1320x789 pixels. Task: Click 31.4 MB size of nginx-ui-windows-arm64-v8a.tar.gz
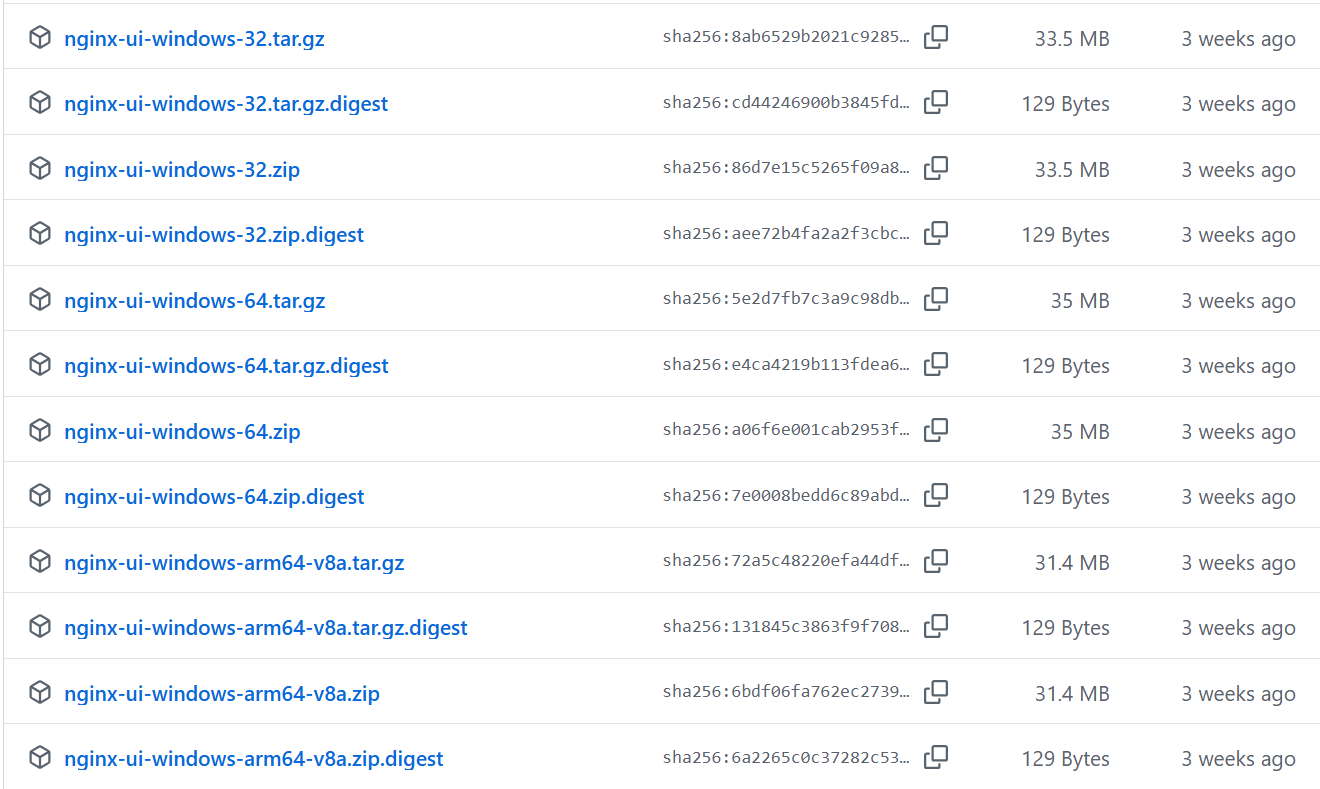(x=1072, y=563)
